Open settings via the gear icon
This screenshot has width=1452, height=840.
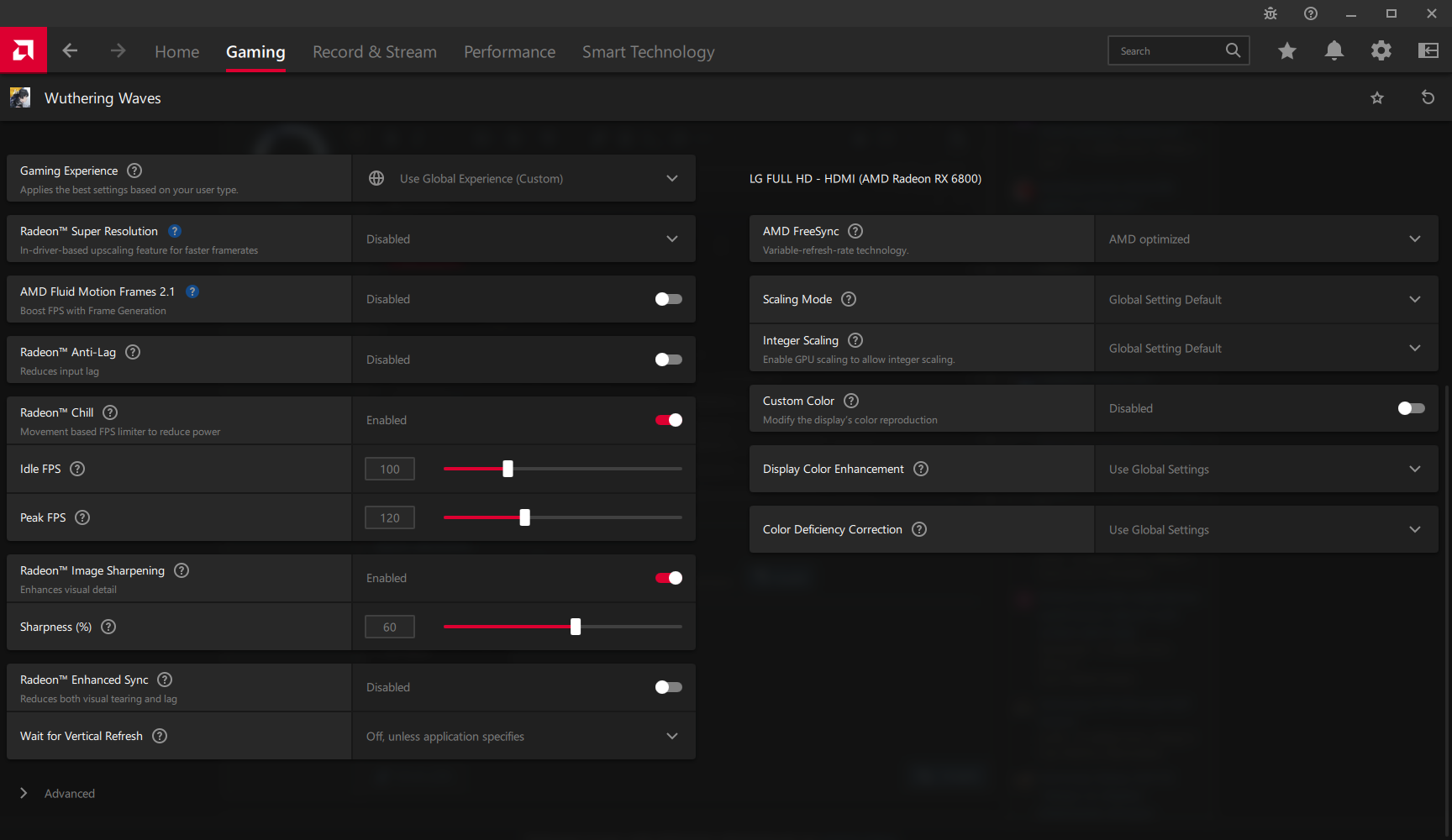(x=1381, y=51)
